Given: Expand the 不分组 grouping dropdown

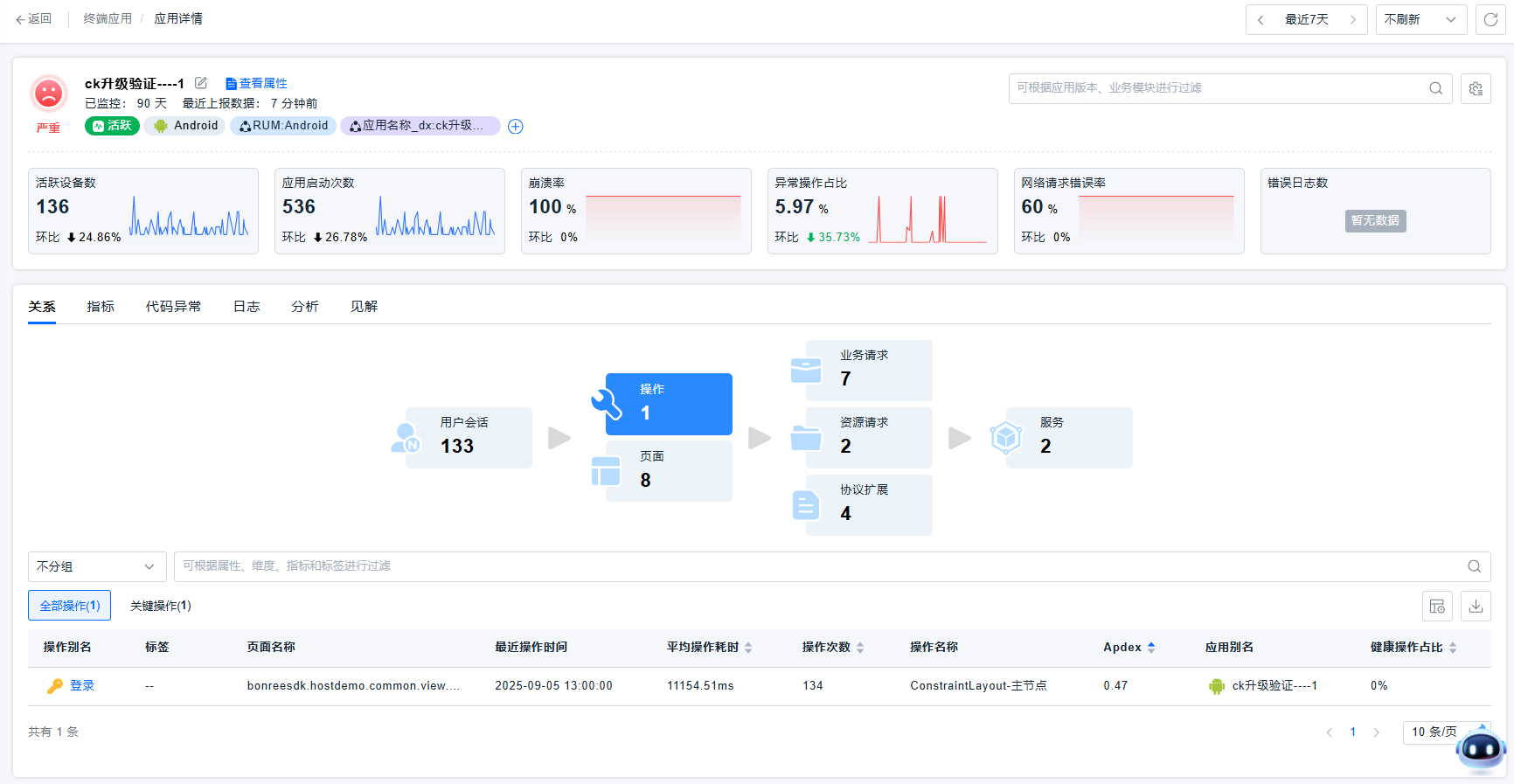Looking at the screenshot, I should pos(96,566).
